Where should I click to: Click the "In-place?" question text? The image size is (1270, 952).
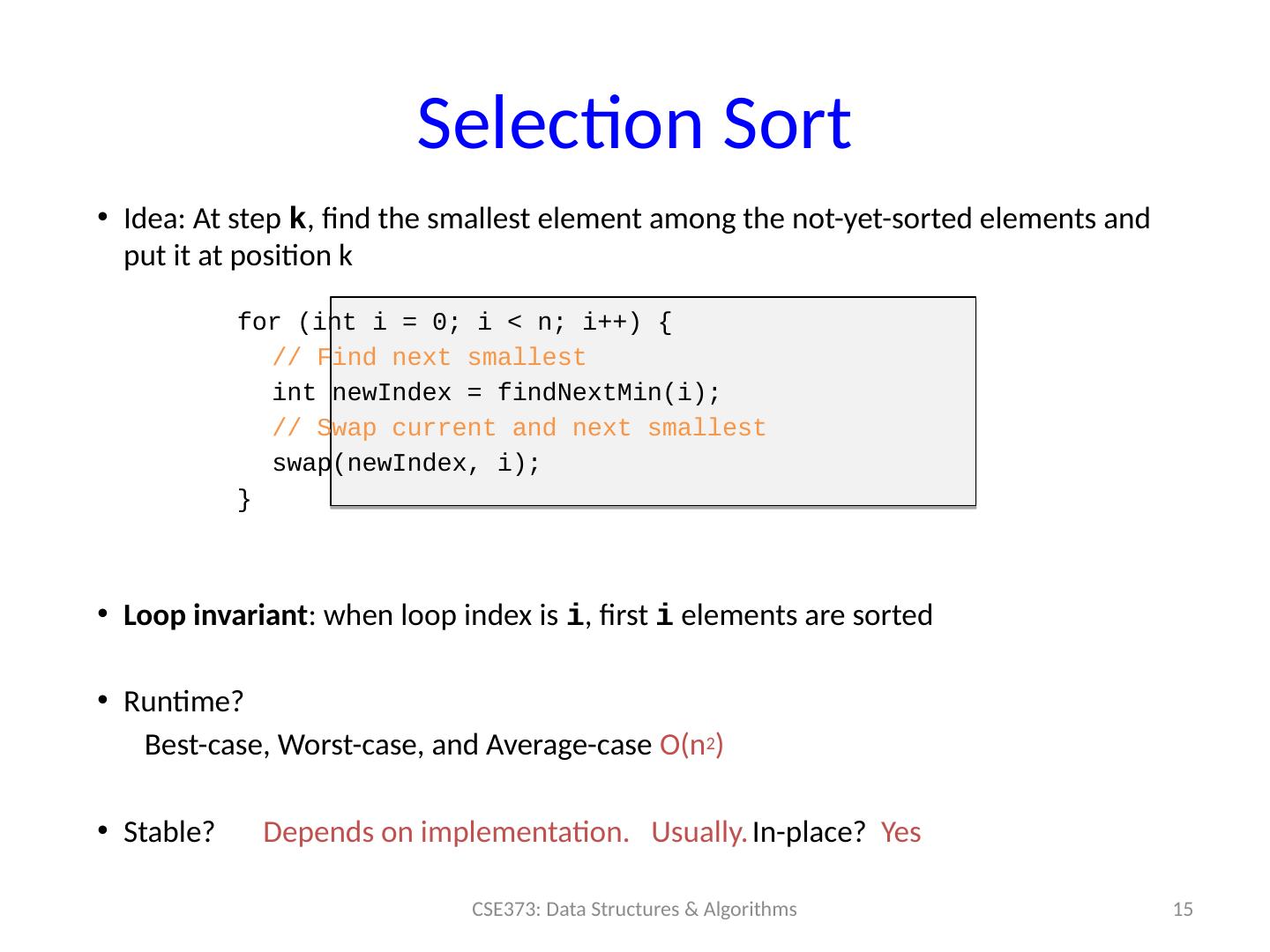[807, 832]
